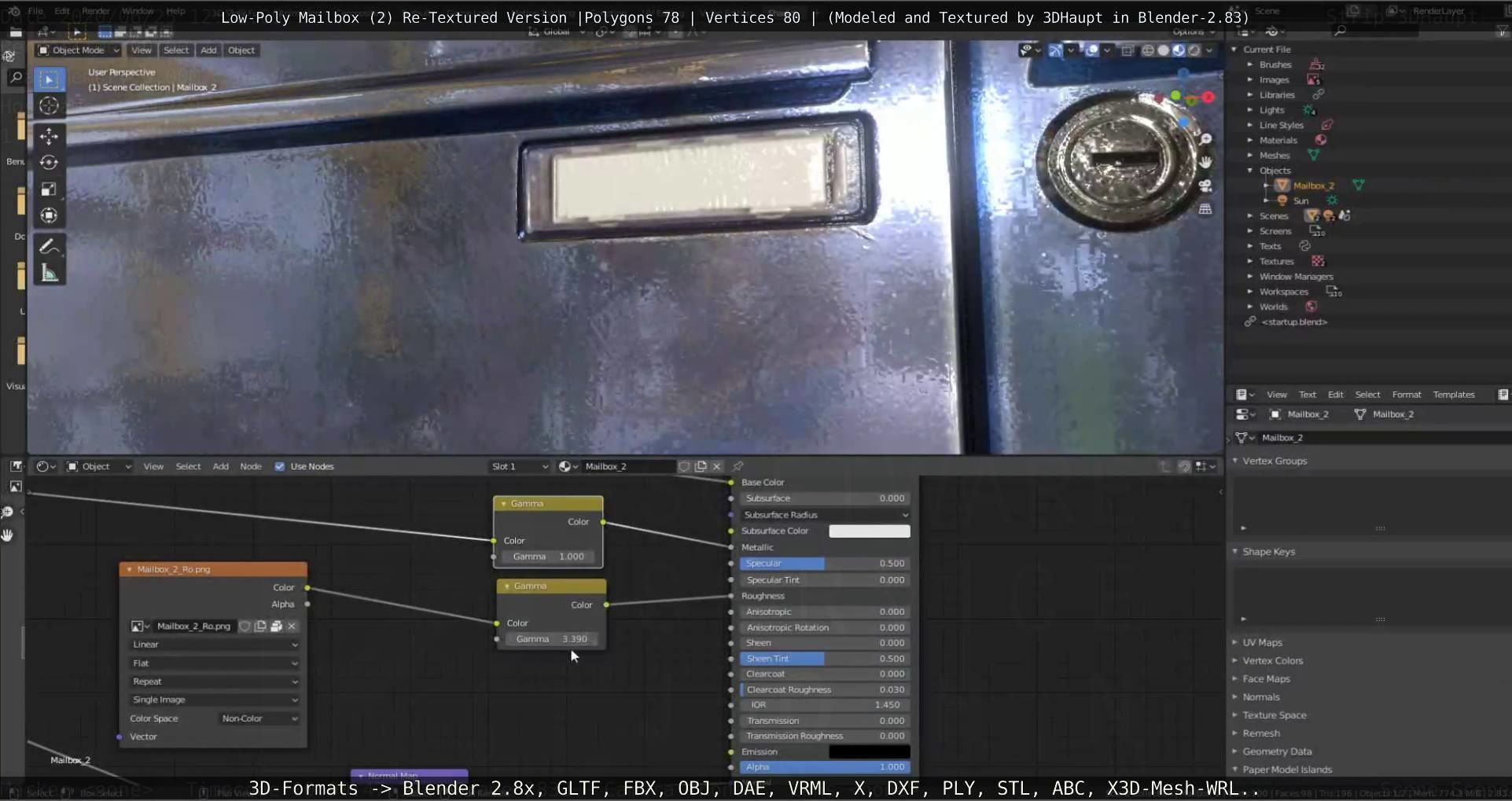Click the new image icon in texture node
This screenshot has height=801, width=1512.
(260, 626)
